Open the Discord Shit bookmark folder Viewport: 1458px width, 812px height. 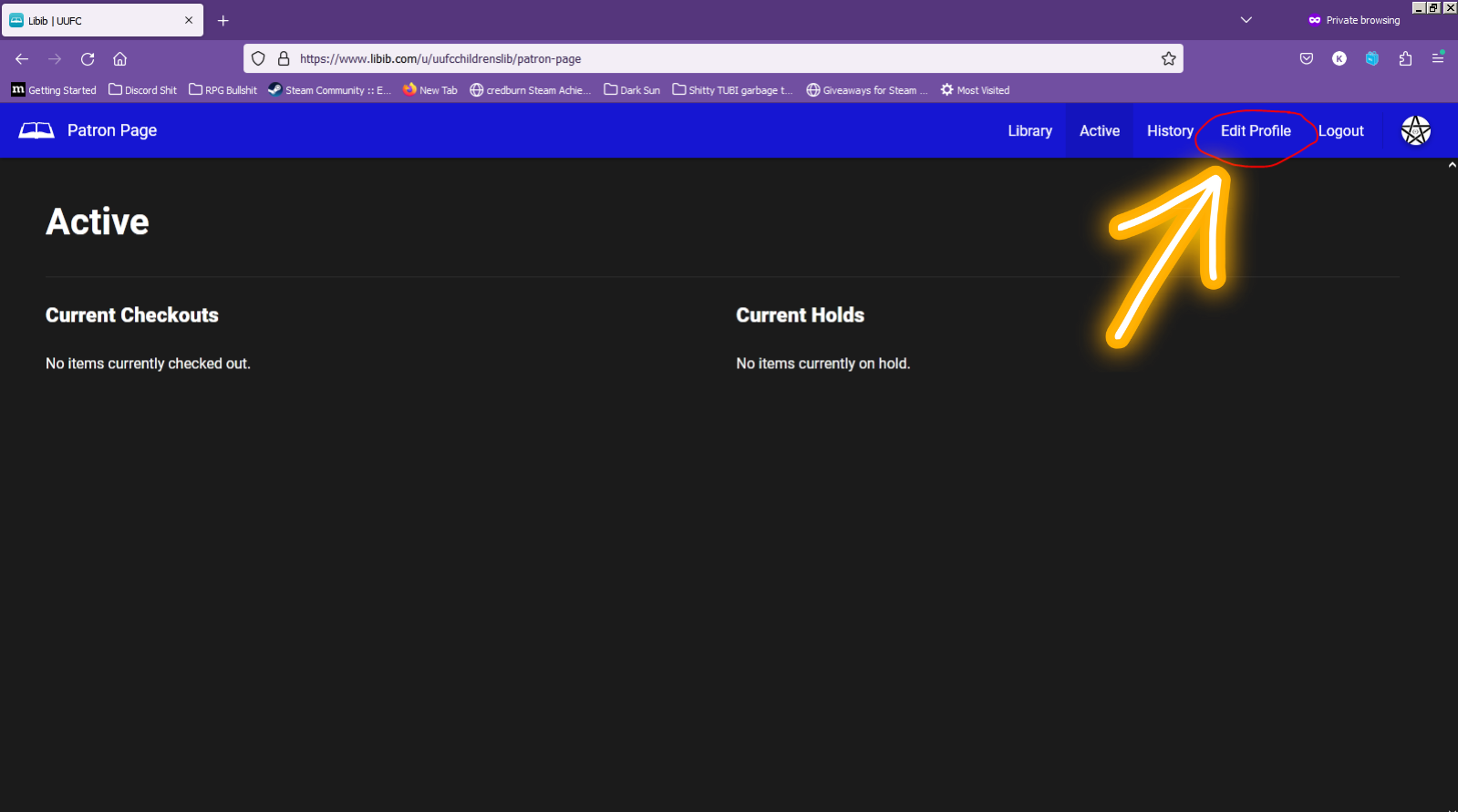click(143, 90)
